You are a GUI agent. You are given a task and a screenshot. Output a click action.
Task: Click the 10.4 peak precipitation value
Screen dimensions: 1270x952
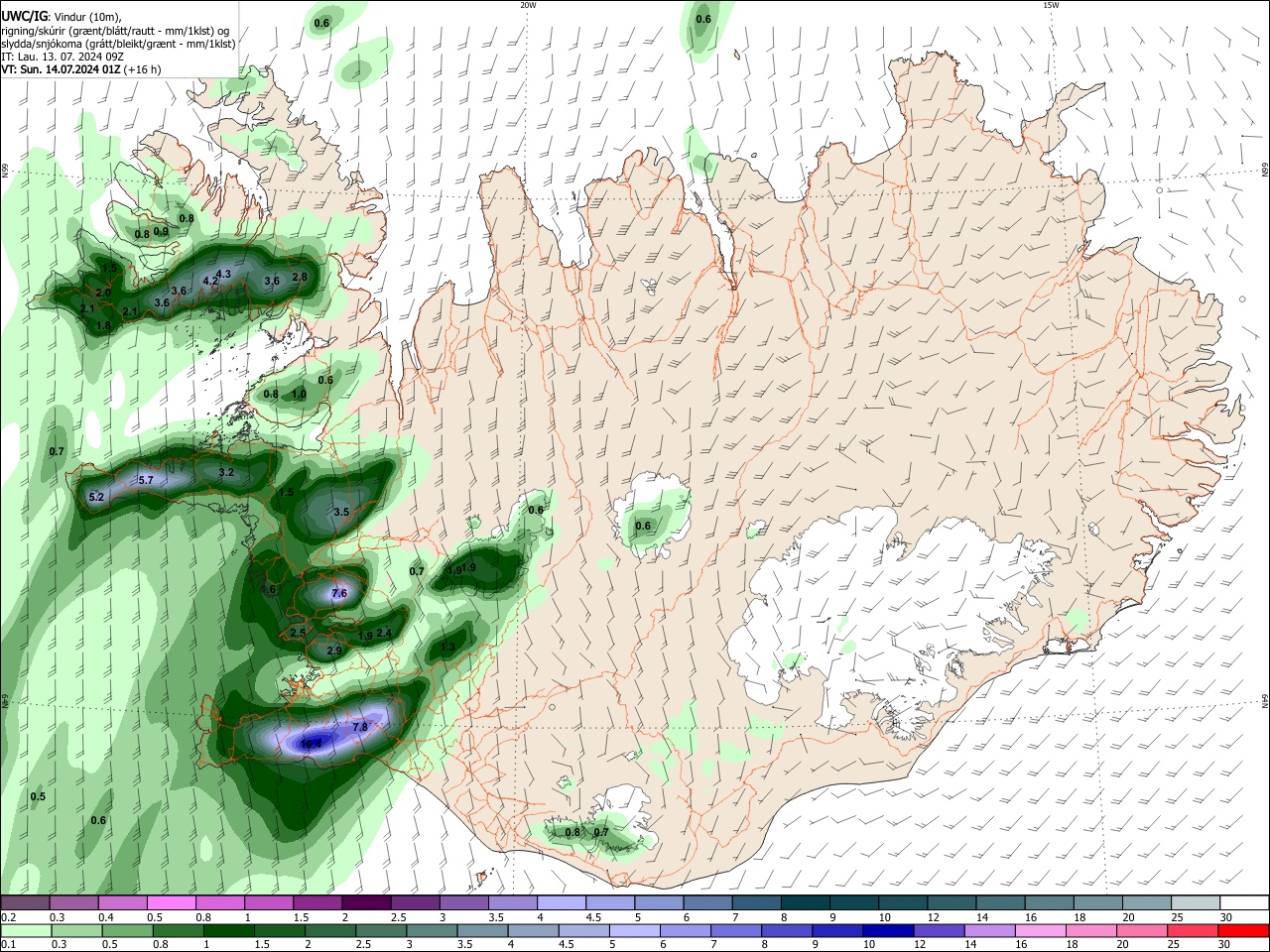[311, 744]
